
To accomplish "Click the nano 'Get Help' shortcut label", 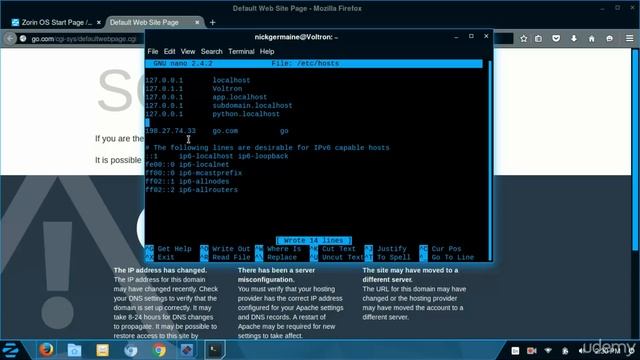I will coord(174,249).
